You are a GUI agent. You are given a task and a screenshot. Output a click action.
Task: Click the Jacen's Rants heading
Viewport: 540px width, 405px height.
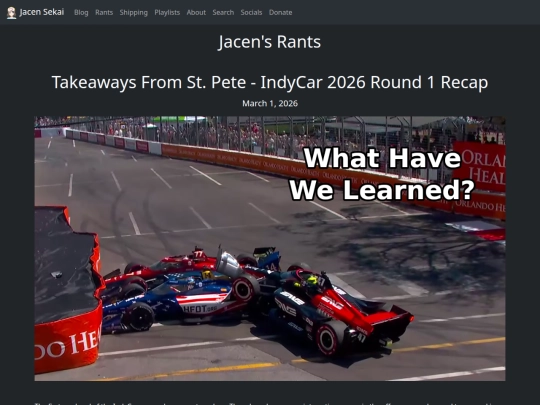pos(270,42)
